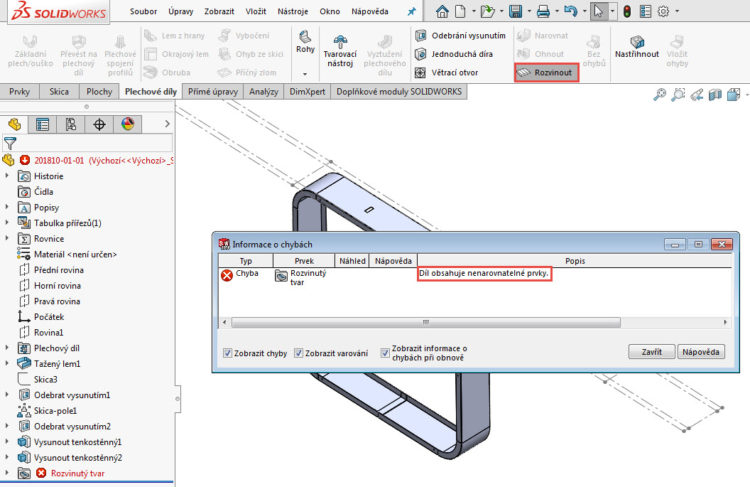Screen dimensions: 750x487
Task: Open the FeatureManager design tree tab icon
Action: pos(14,124)
